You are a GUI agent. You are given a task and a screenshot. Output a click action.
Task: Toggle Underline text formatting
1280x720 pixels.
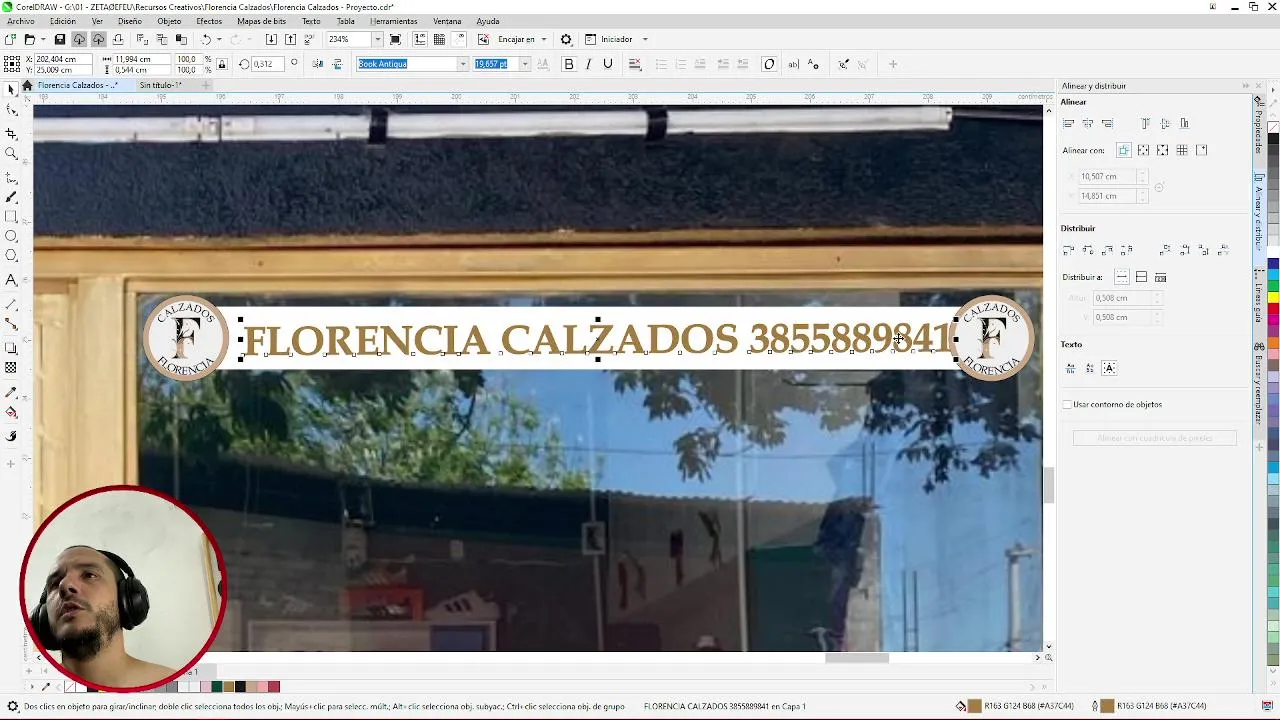tap(607, 64)
